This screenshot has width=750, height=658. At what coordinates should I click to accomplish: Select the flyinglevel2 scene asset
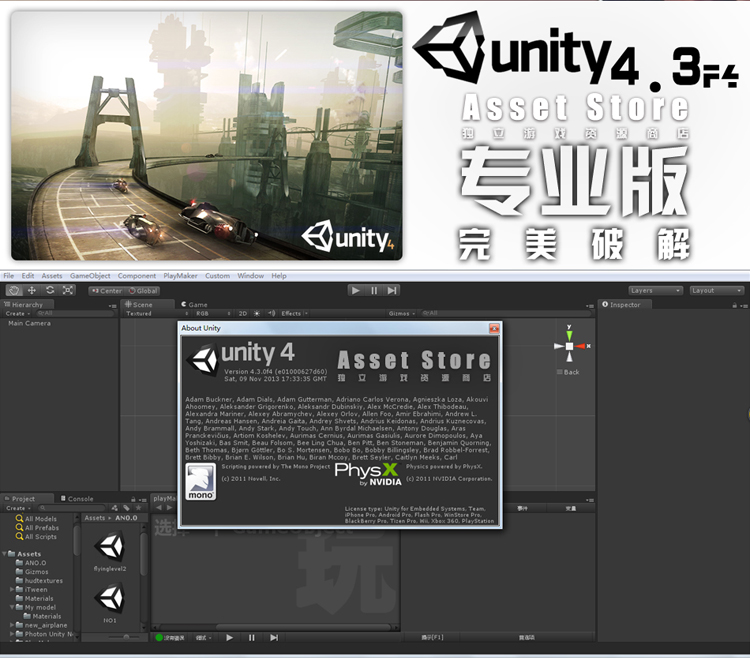coord(110,551)
